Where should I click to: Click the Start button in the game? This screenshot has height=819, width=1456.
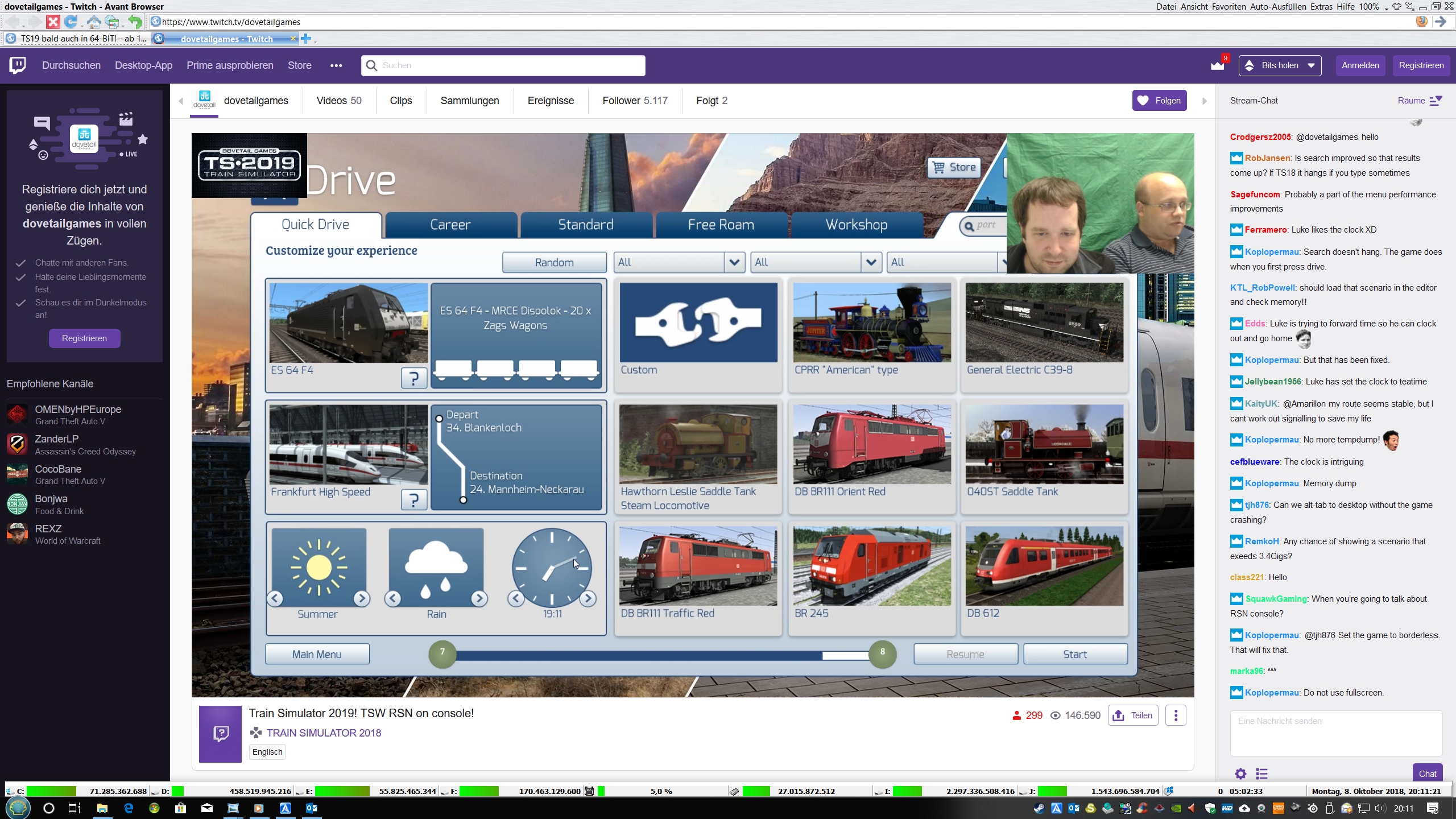[x=1075, y=654]
